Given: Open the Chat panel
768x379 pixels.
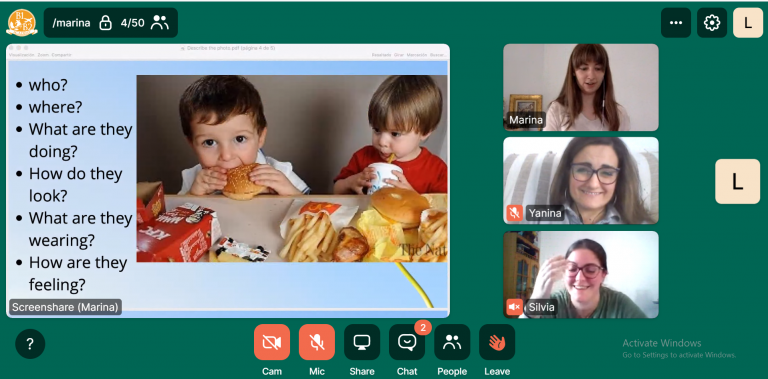Looking at the screenshot, I should (407, 342).
